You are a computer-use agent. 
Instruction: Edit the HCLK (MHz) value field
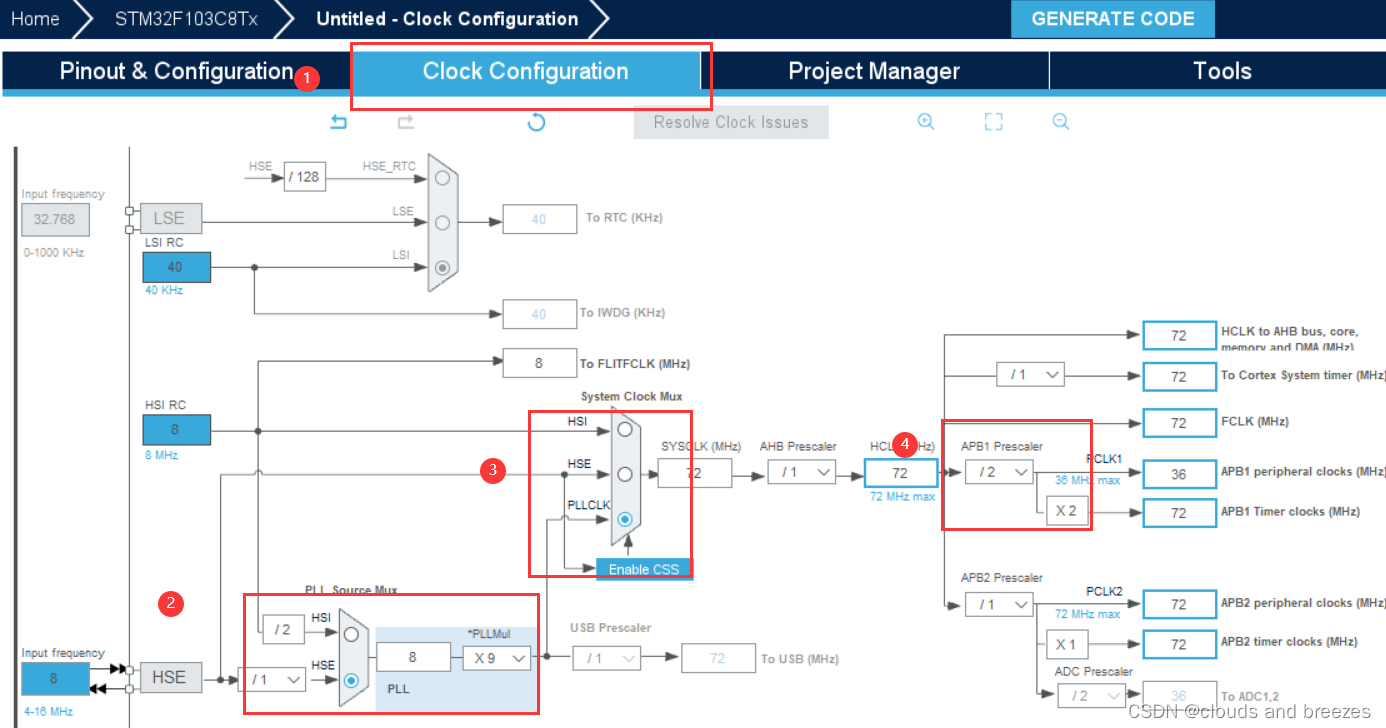click(x=901, y=473)
